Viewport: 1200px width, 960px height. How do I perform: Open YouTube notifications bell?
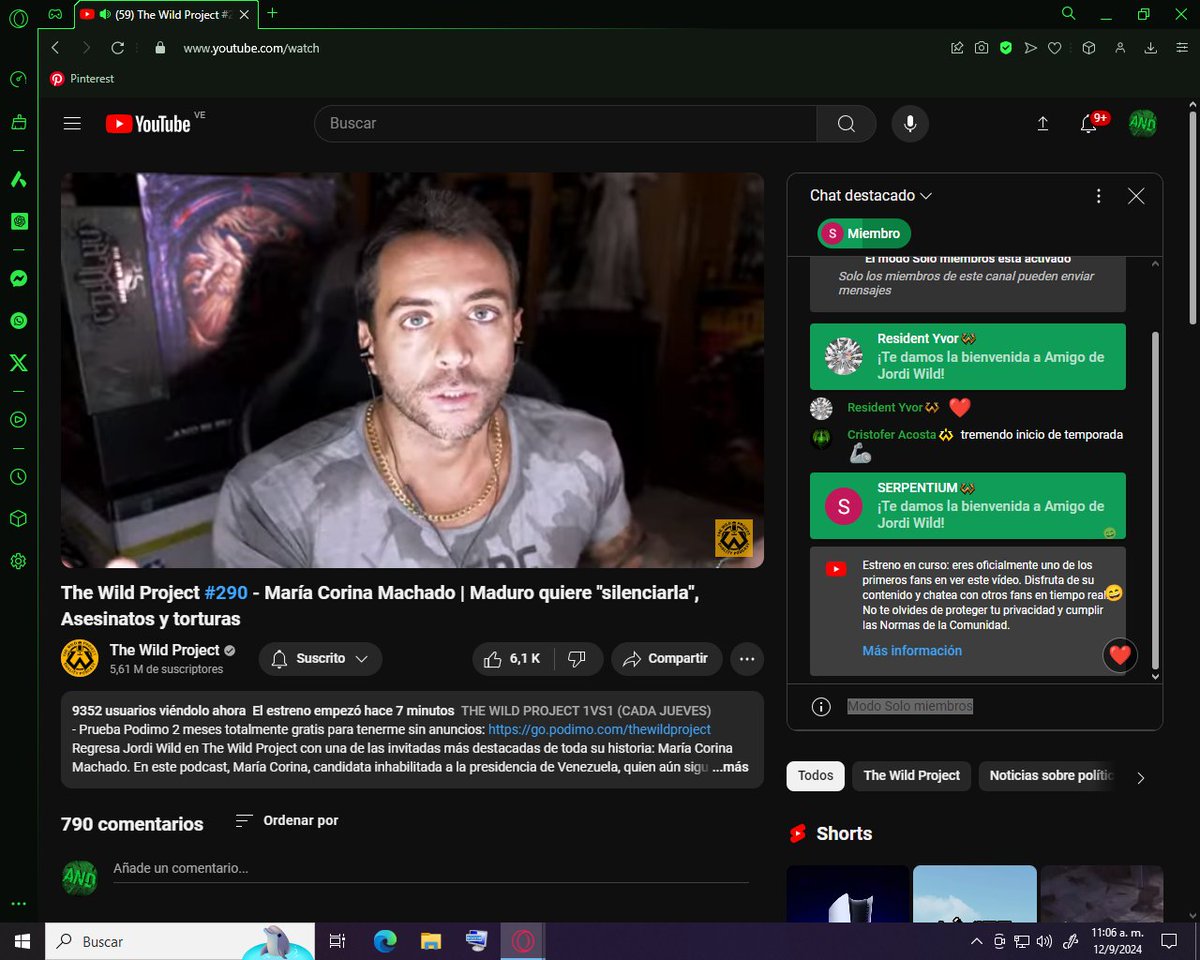1089,124
